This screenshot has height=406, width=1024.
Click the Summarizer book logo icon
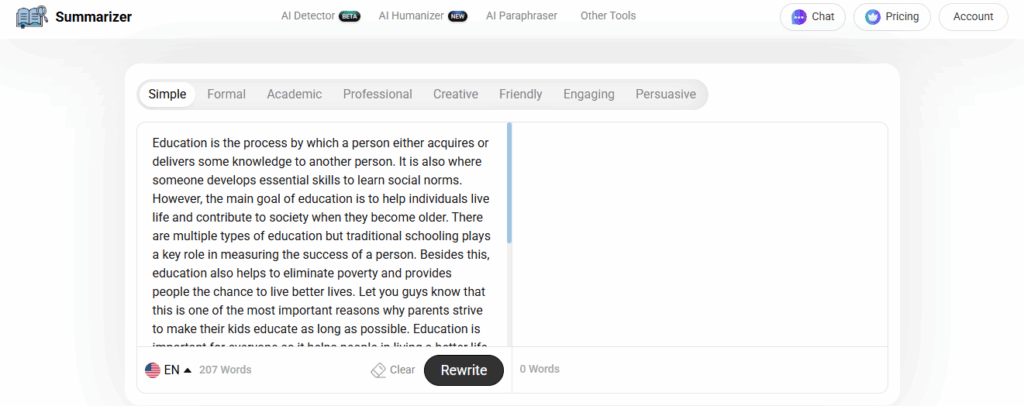coord(32,16)
